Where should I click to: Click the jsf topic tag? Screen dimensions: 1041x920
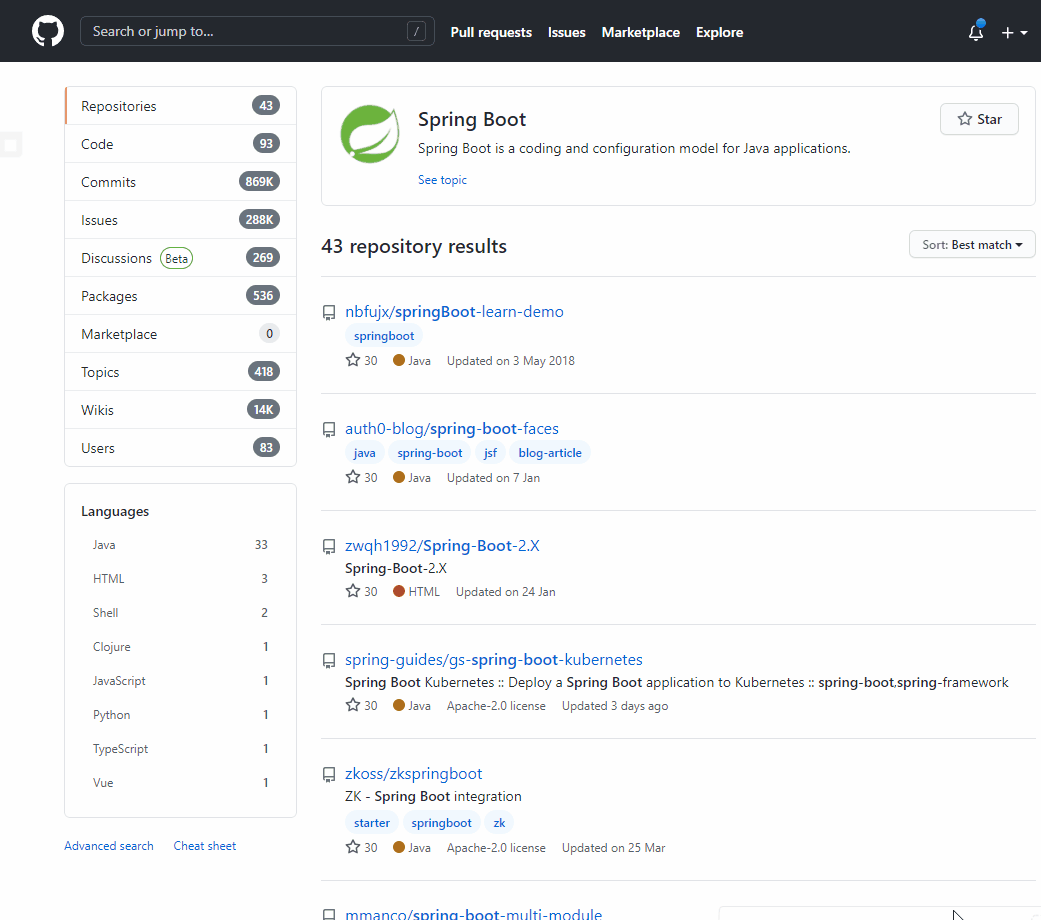click(491, 453)
